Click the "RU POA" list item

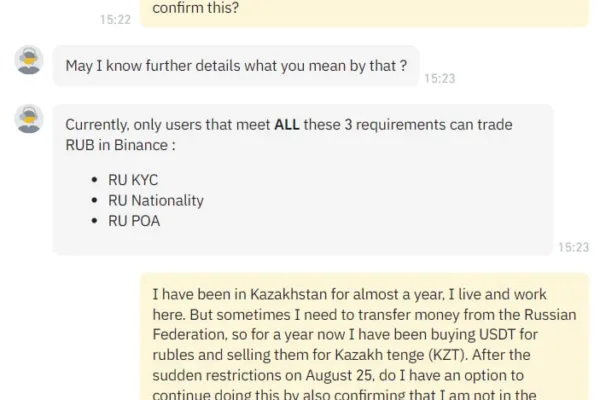pos(133,220)
